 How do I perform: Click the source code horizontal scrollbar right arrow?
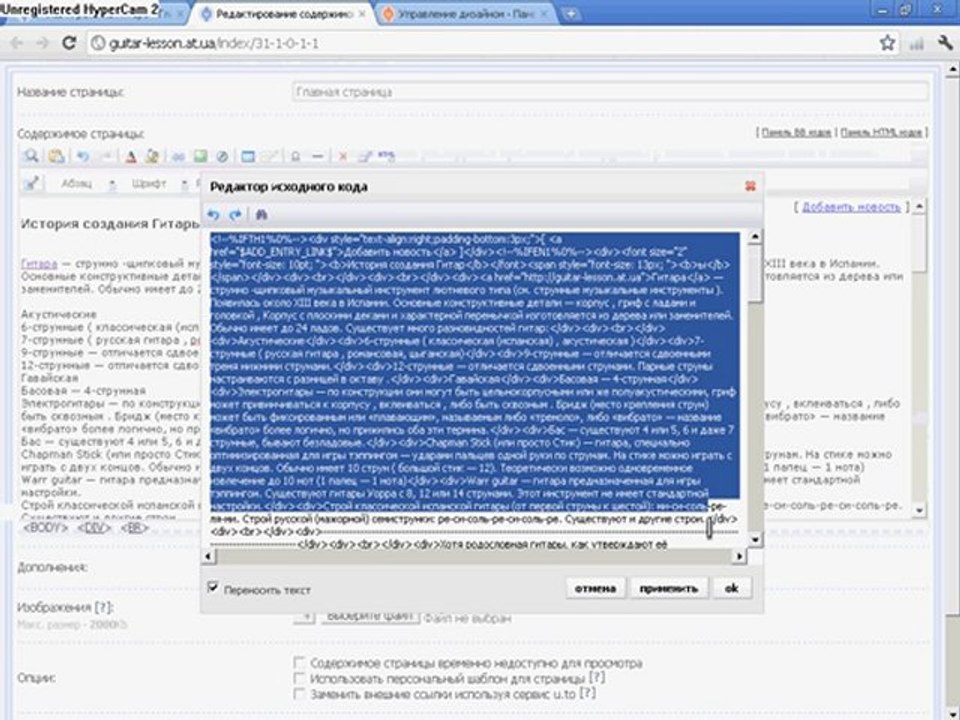[x=740, y=556]
